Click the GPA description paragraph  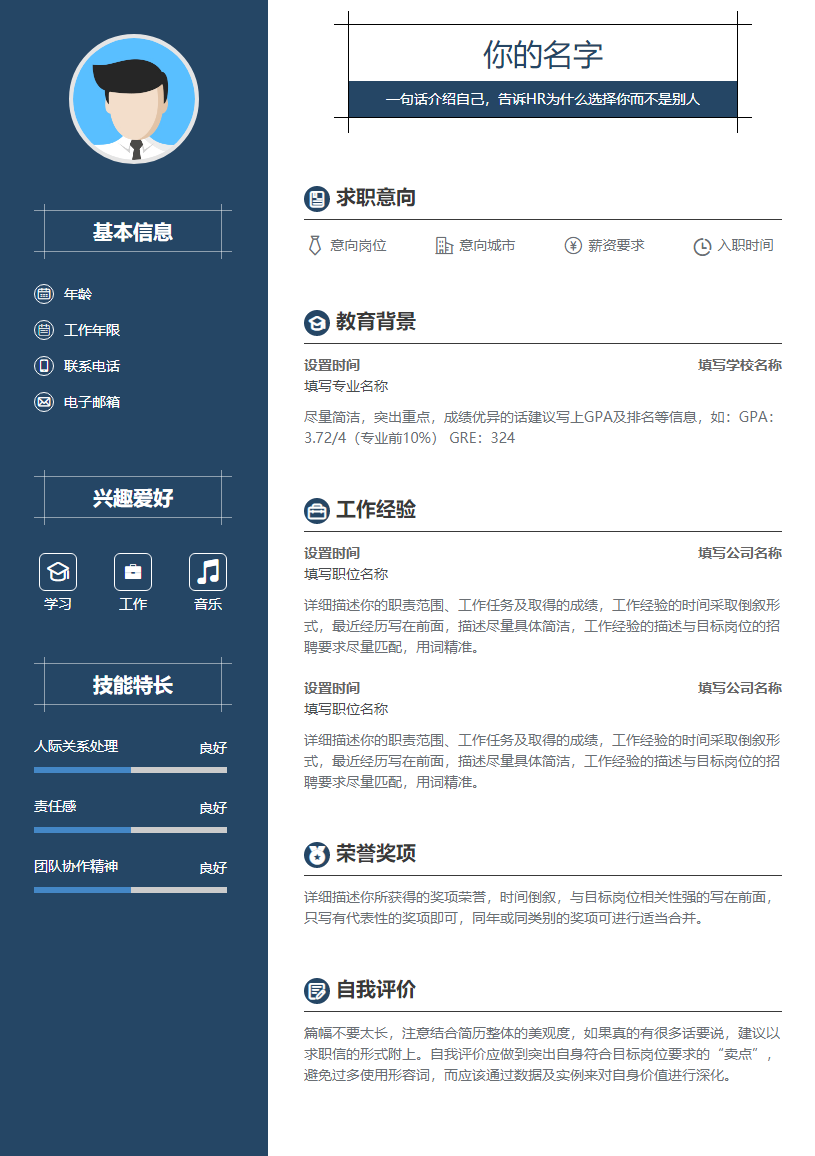click(x=540, y=428)
